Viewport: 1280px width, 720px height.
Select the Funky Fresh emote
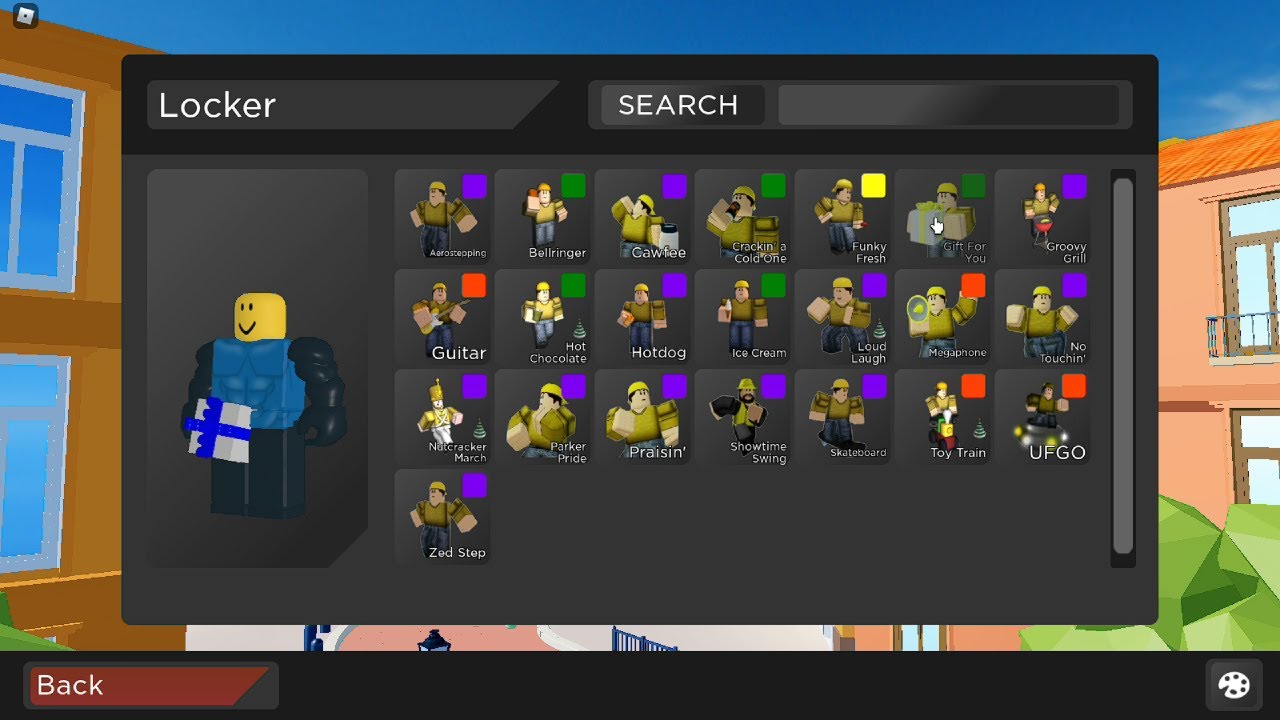pos(843,217)
